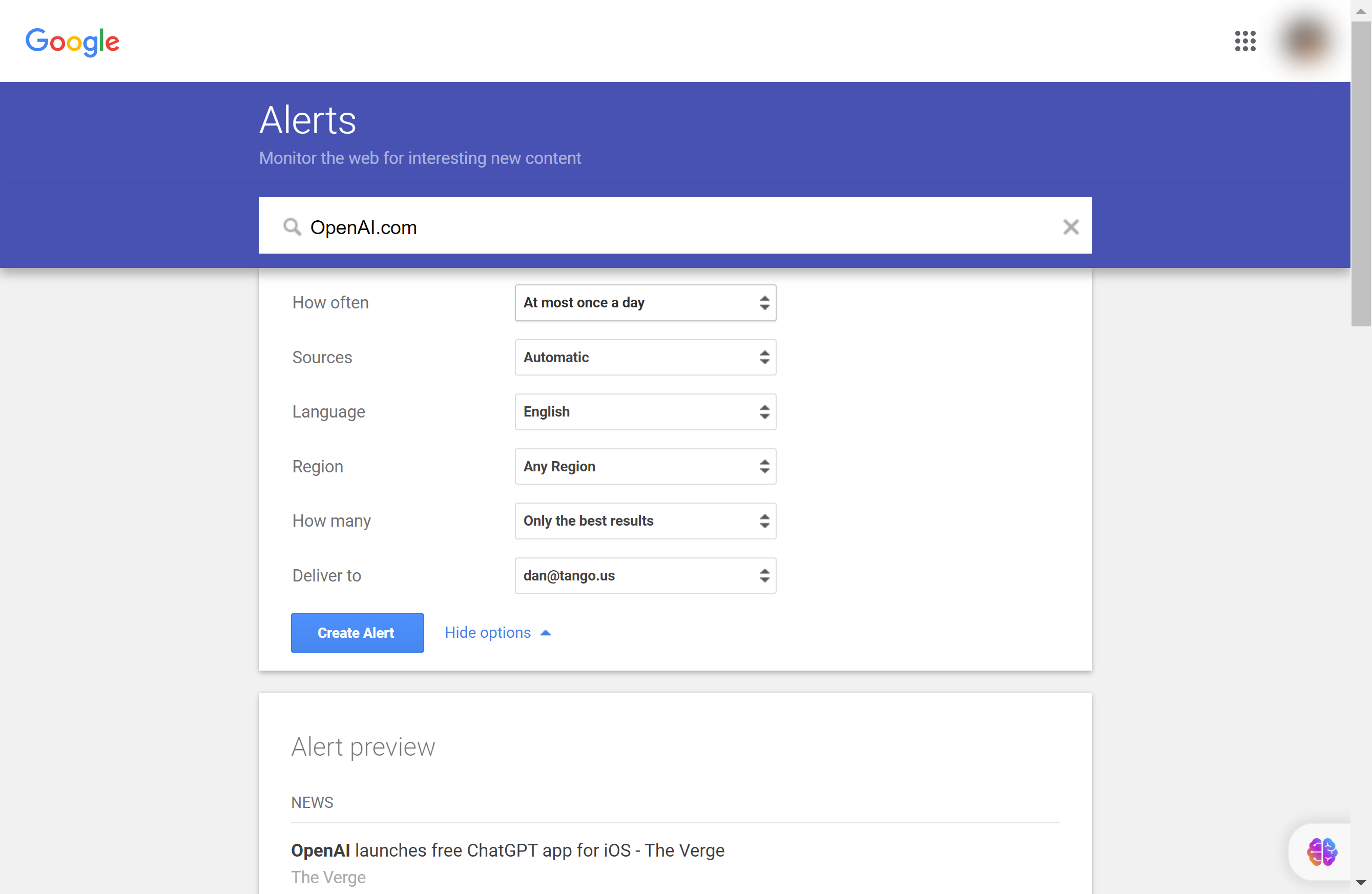Open the Deliver to email dropdown
This screenshot has height=894, width=1372.
tap(645, 575)
